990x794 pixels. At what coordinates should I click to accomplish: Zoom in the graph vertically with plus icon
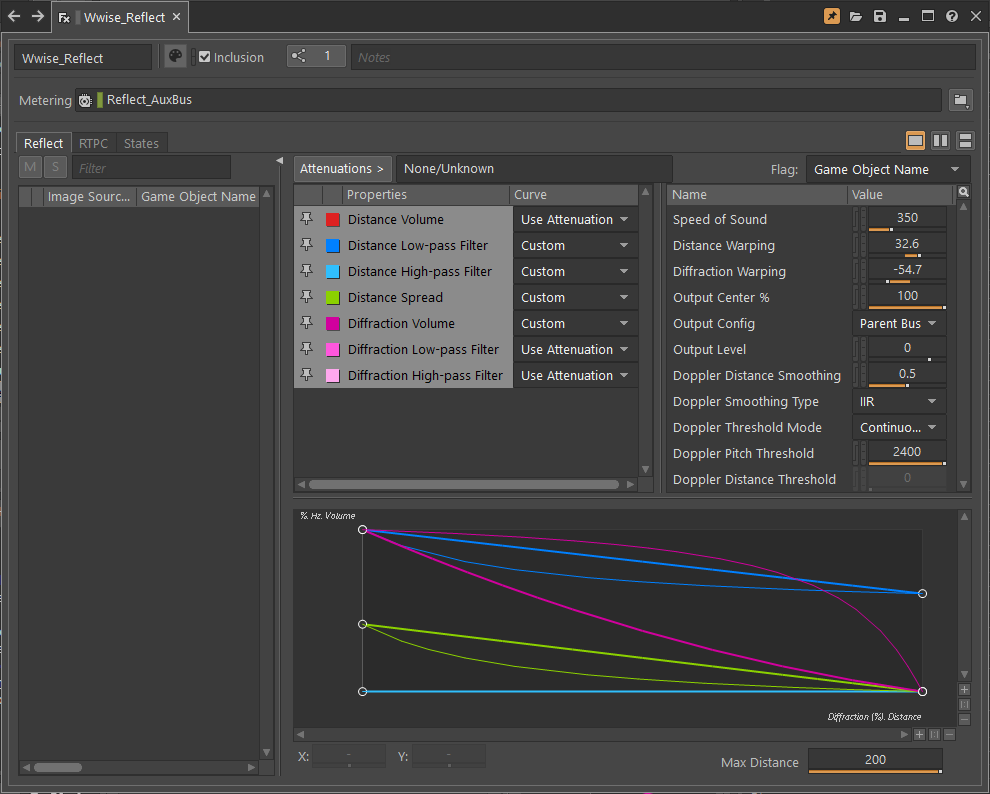[964, 690]
